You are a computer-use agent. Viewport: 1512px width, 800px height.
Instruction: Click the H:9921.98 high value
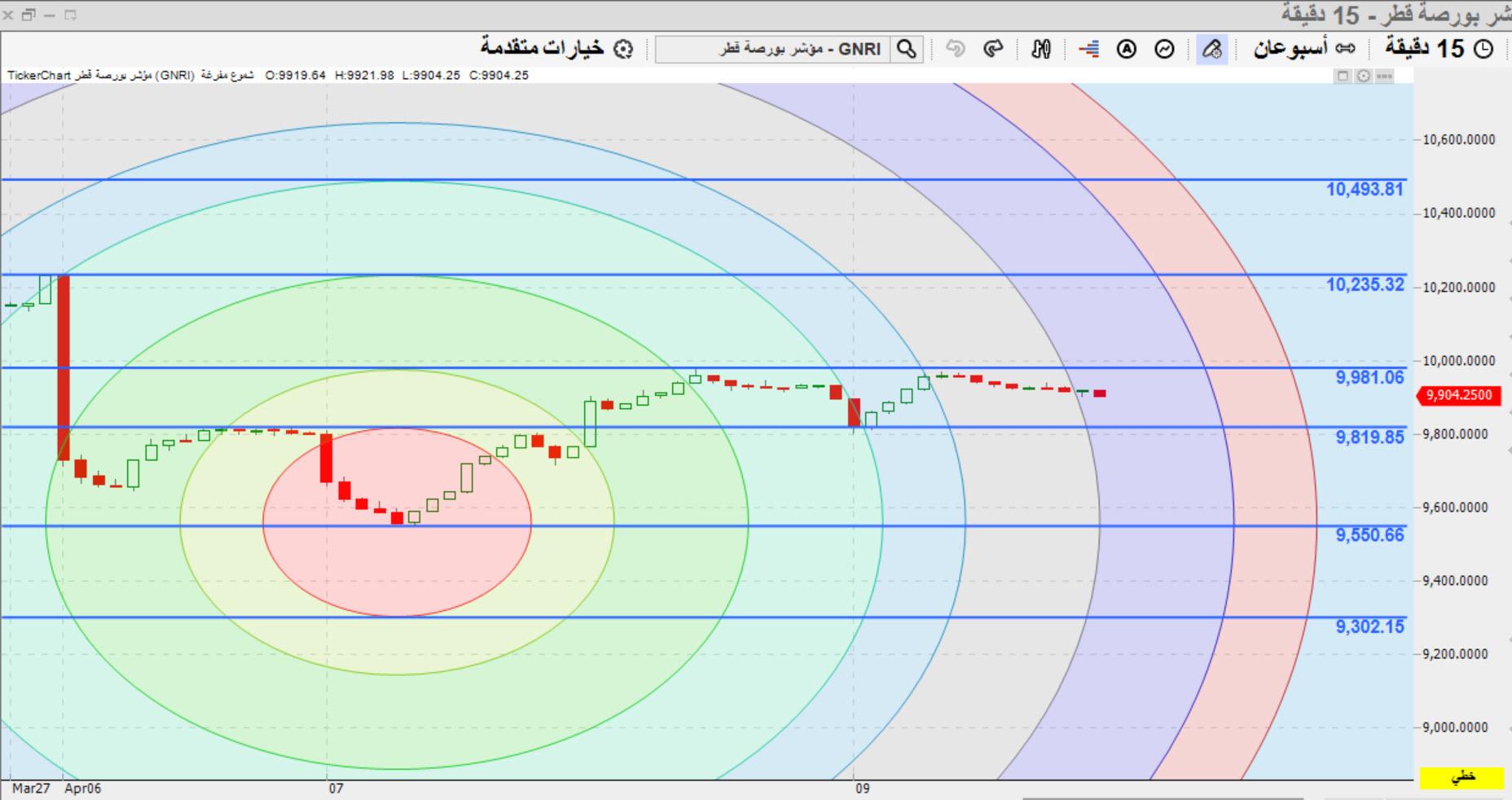364,75
